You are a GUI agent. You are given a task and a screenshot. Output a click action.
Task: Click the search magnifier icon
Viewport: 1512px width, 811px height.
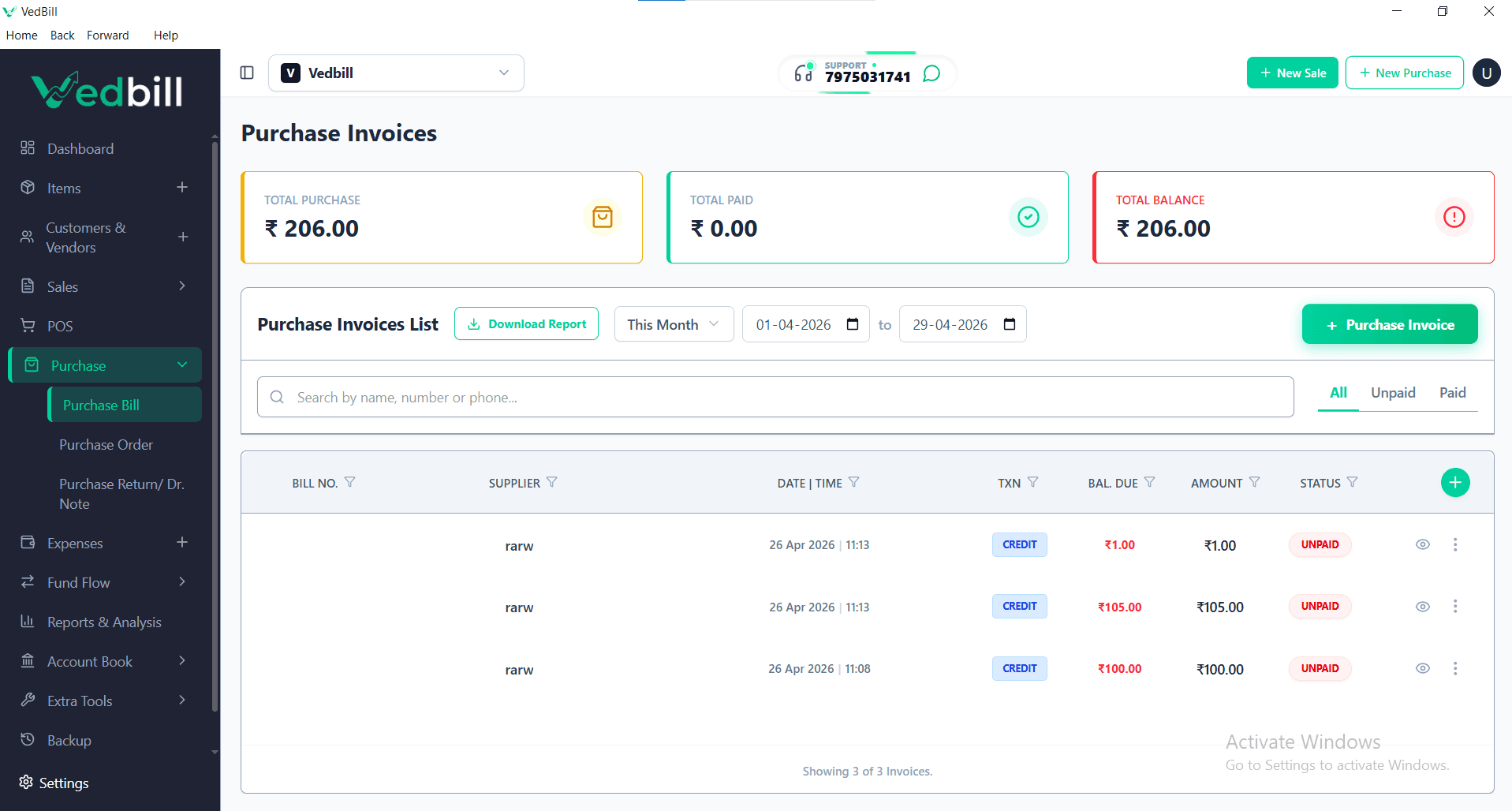pyautogui.click(x=277, y=397)
